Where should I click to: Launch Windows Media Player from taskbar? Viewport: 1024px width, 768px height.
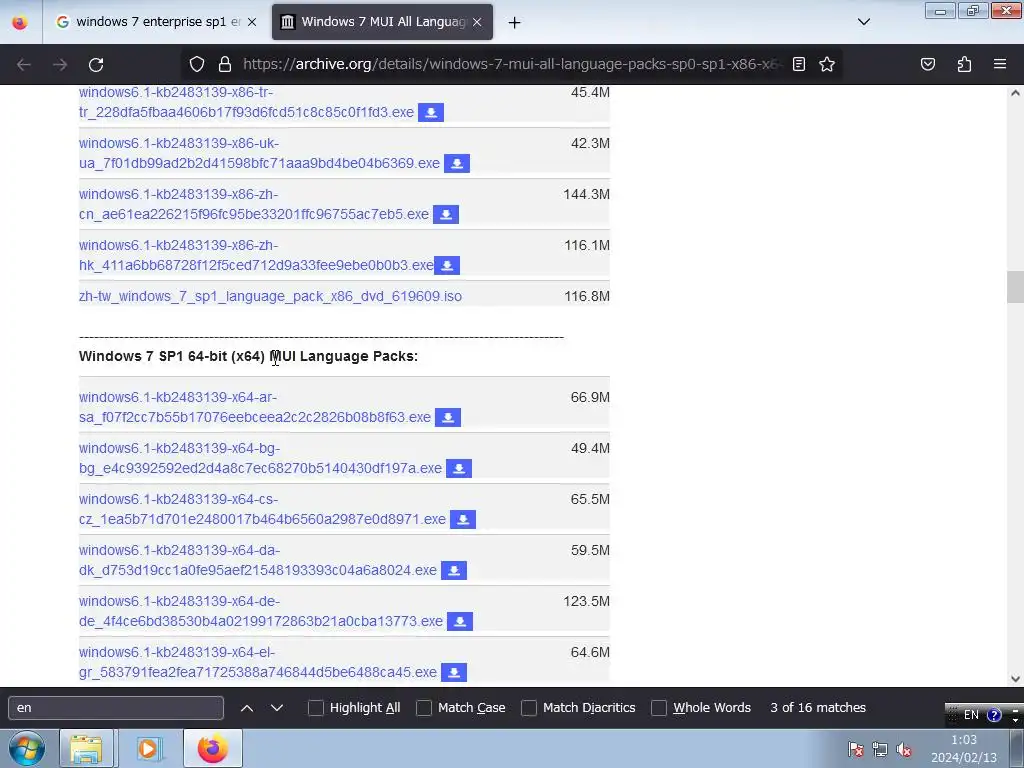(x=148, y=748)
